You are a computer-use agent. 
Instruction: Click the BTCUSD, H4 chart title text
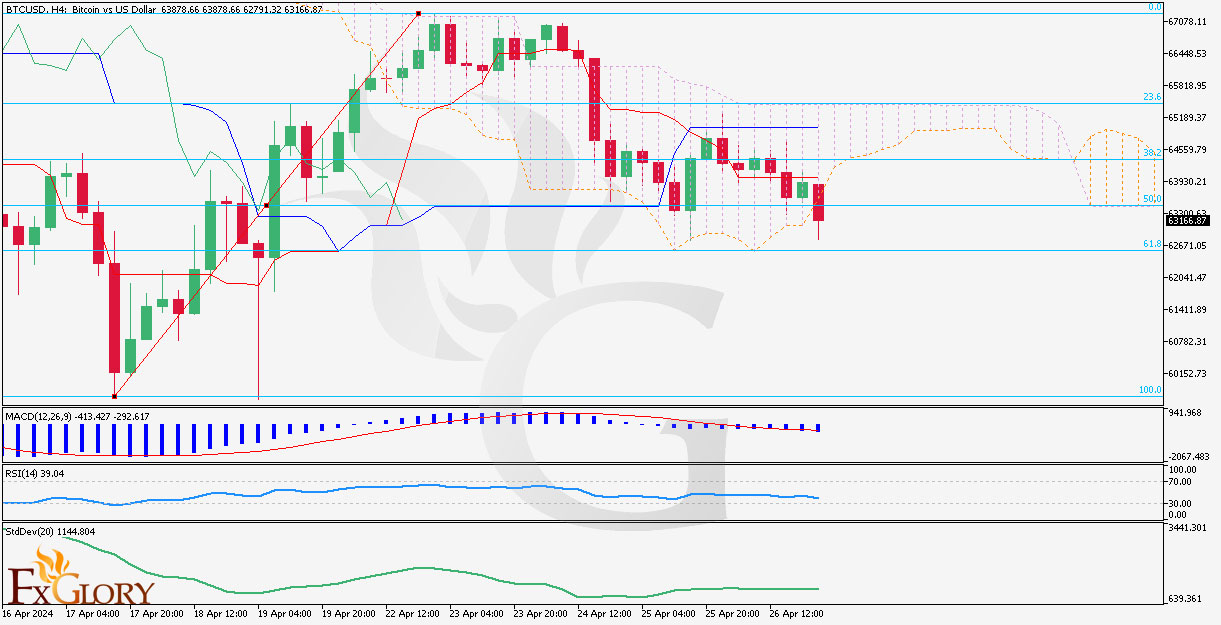coord(164,8)
